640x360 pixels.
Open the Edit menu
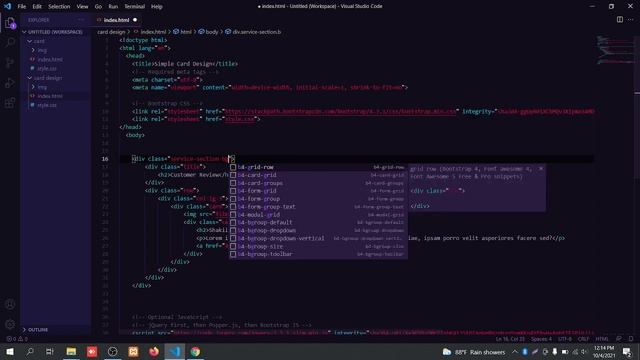tap(37, 7)
